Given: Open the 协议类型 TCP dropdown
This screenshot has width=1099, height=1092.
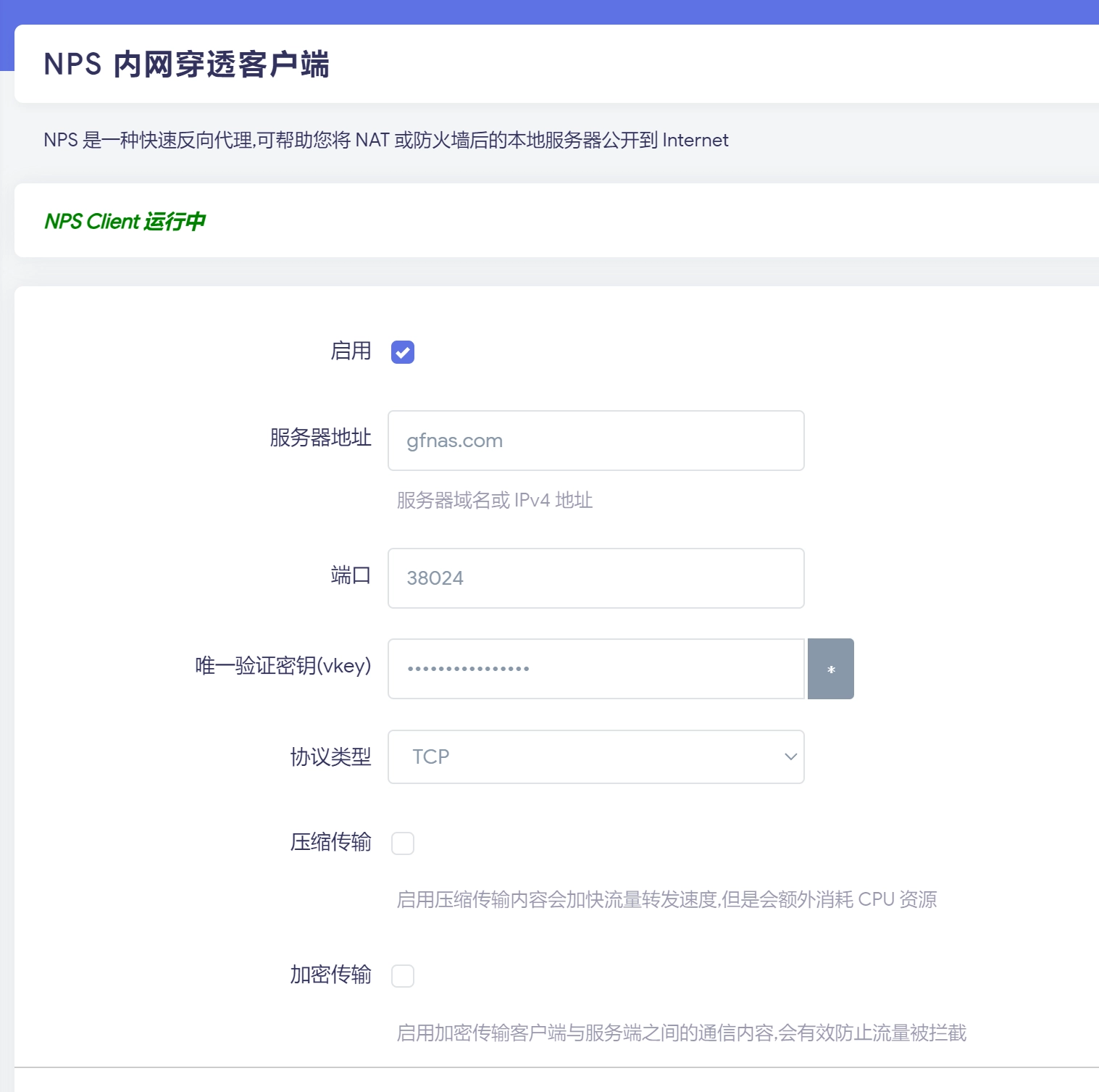Looking at the screenshot, I should (596, 757).
